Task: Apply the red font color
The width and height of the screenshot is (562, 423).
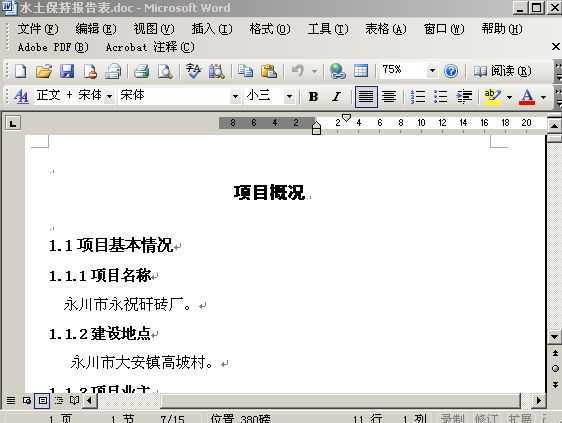Action: click(x=527, y=96)
